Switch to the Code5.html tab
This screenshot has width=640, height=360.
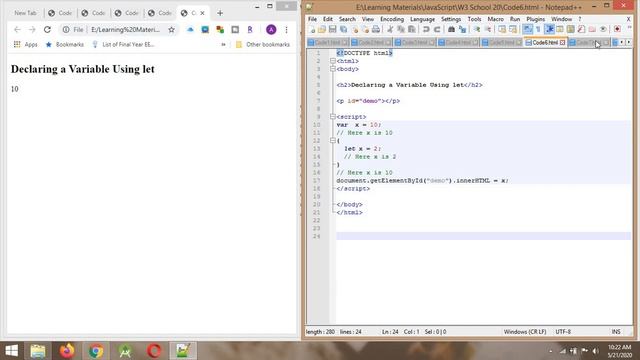(x=502, y=42)
